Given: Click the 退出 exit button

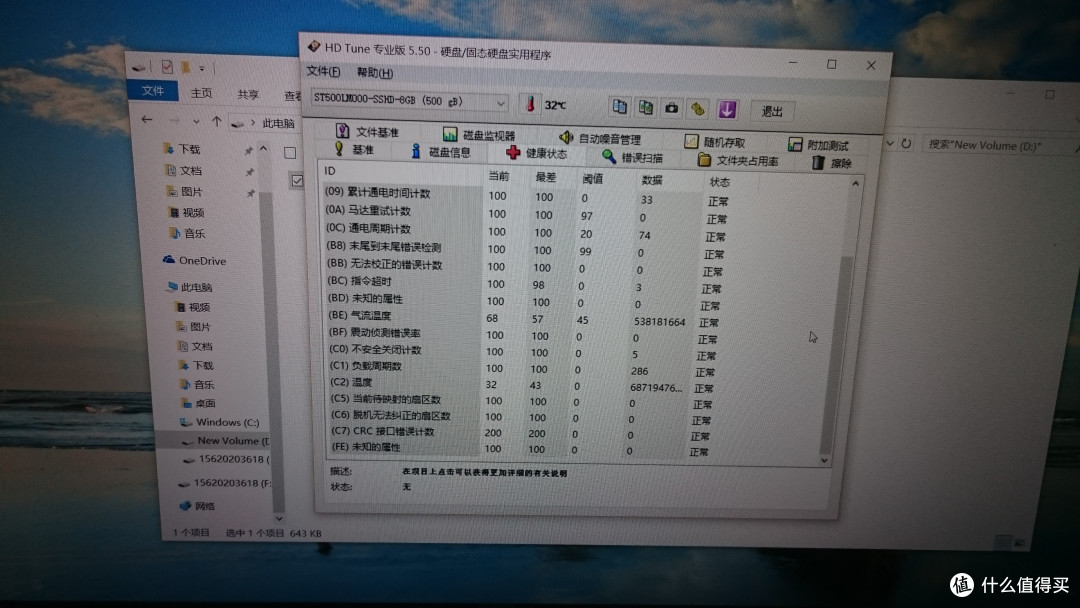Looking at the screenshot, I should [771, 111].
